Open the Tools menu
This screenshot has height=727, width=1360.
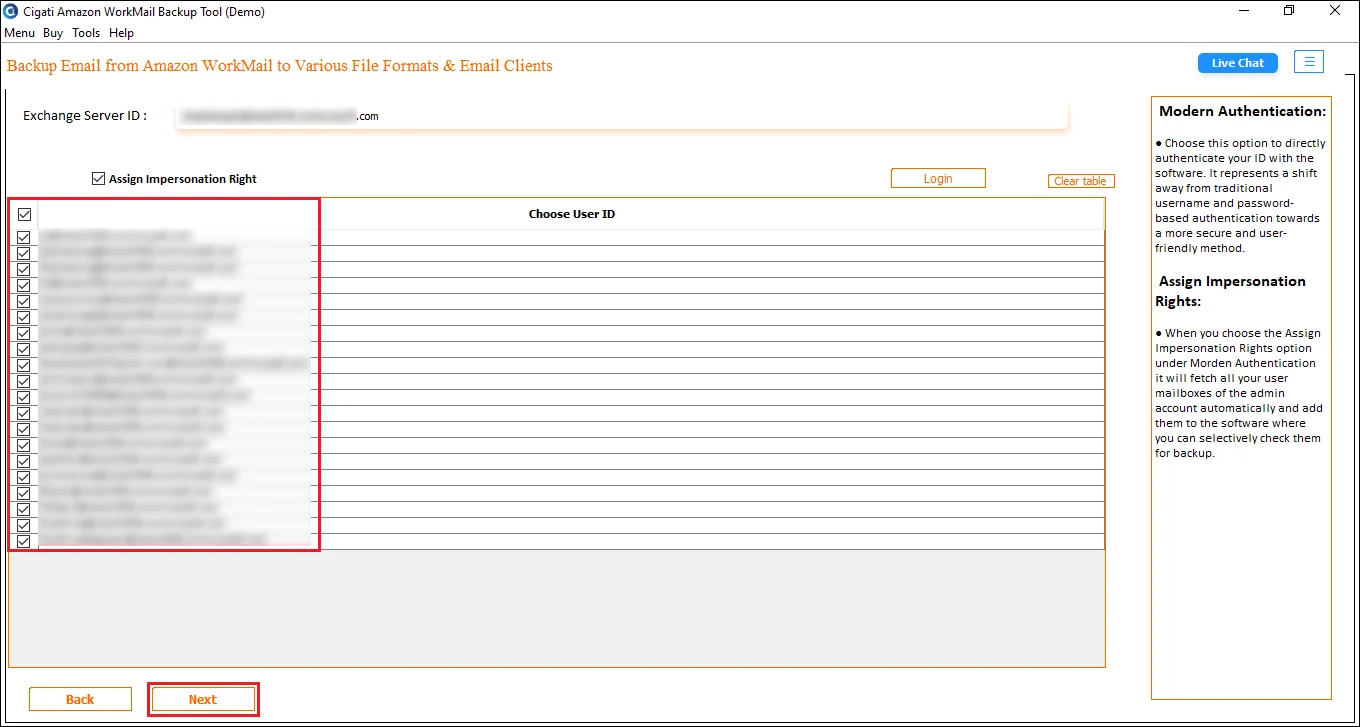(86, 33)
